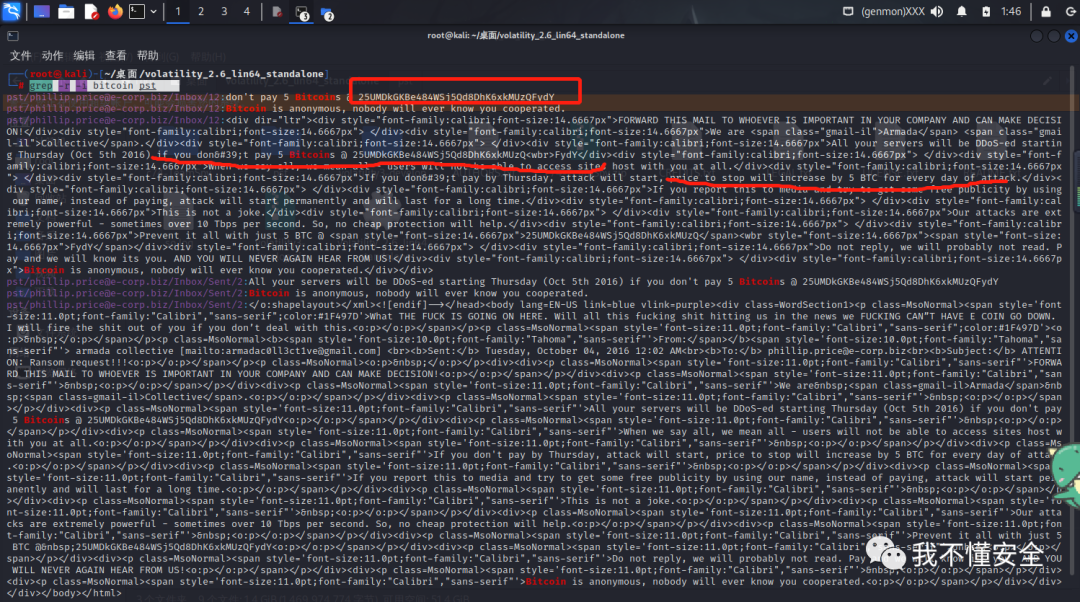Click the show desktop panel icon
This screenshot has width=1080, height=602.
(x=41, y=12)
